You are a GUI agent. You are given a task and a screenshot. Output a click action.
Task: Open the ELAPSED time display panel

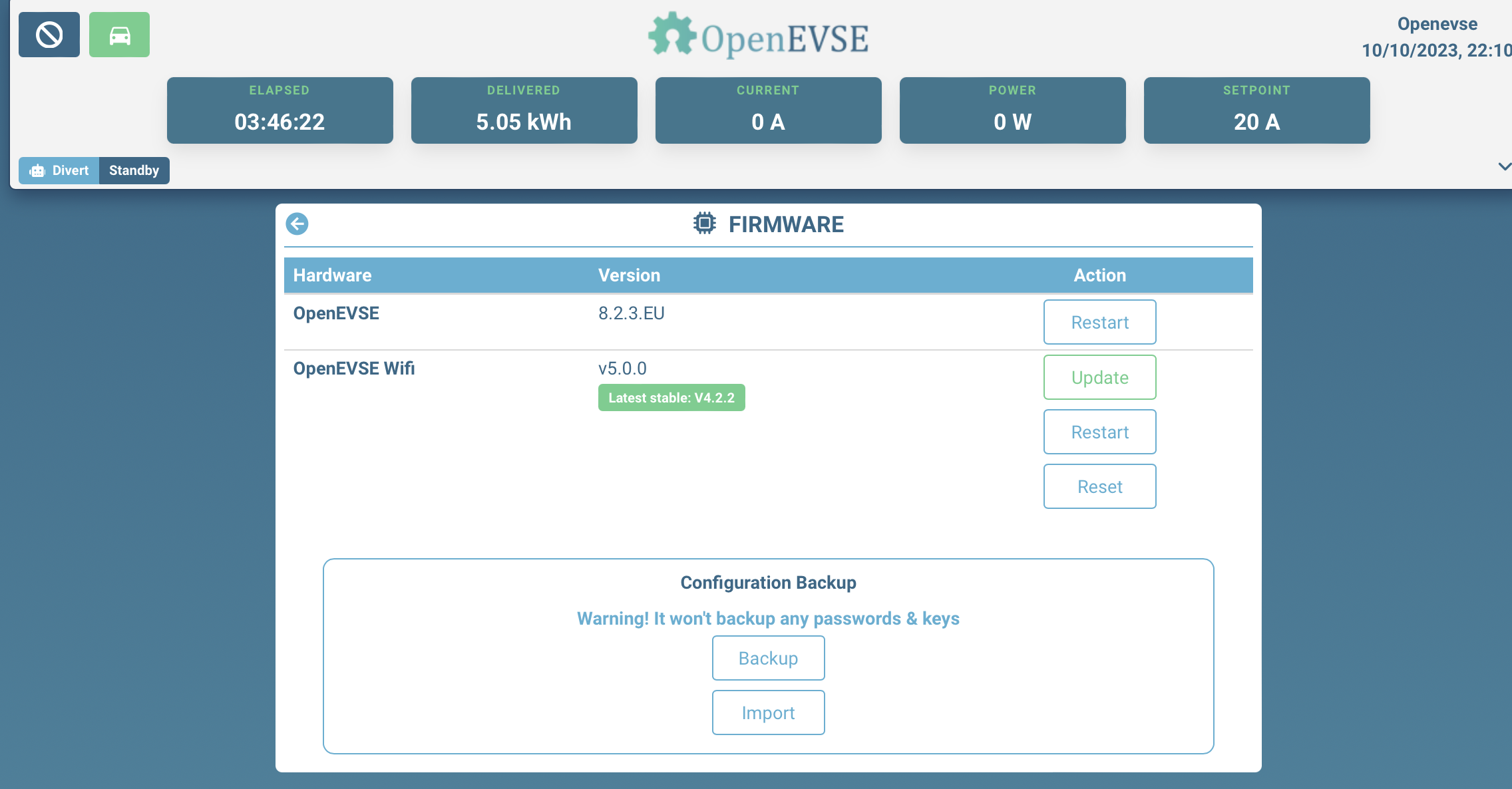280,110
